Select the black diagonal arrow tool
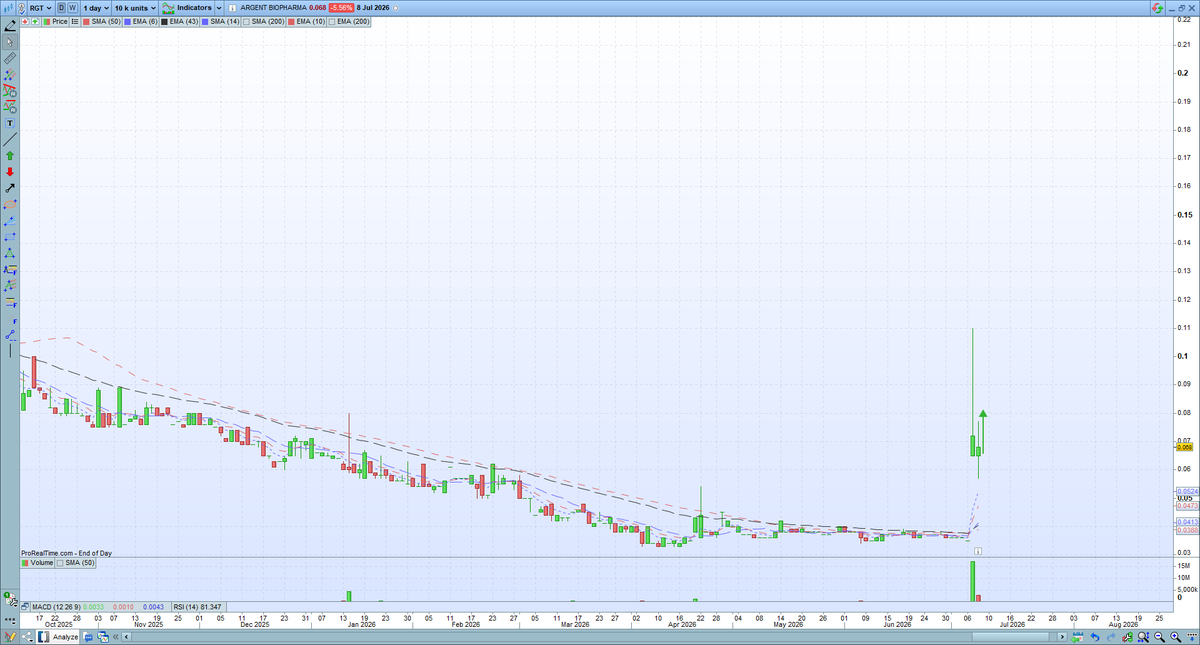Viewport: 1200px width, 645px height. pyautogui.click(x=10, y=188)
